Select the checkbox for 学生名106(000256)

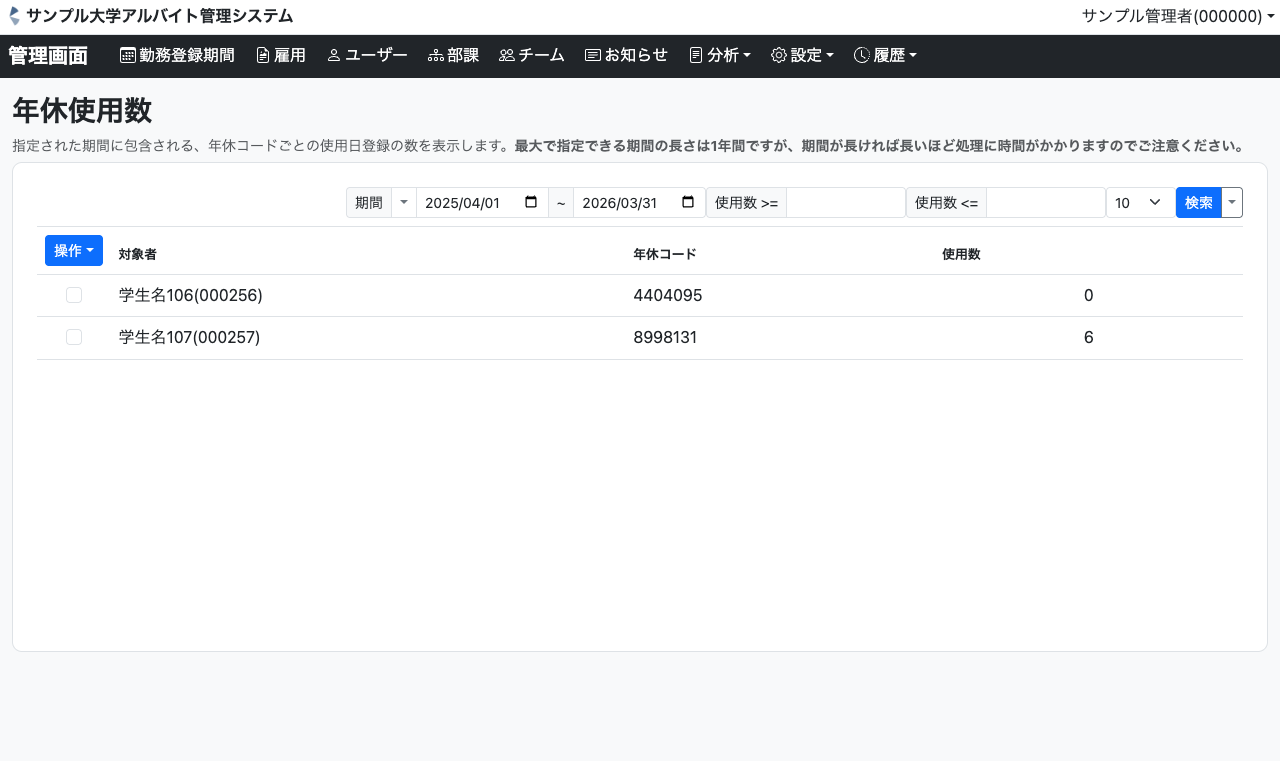74,295
